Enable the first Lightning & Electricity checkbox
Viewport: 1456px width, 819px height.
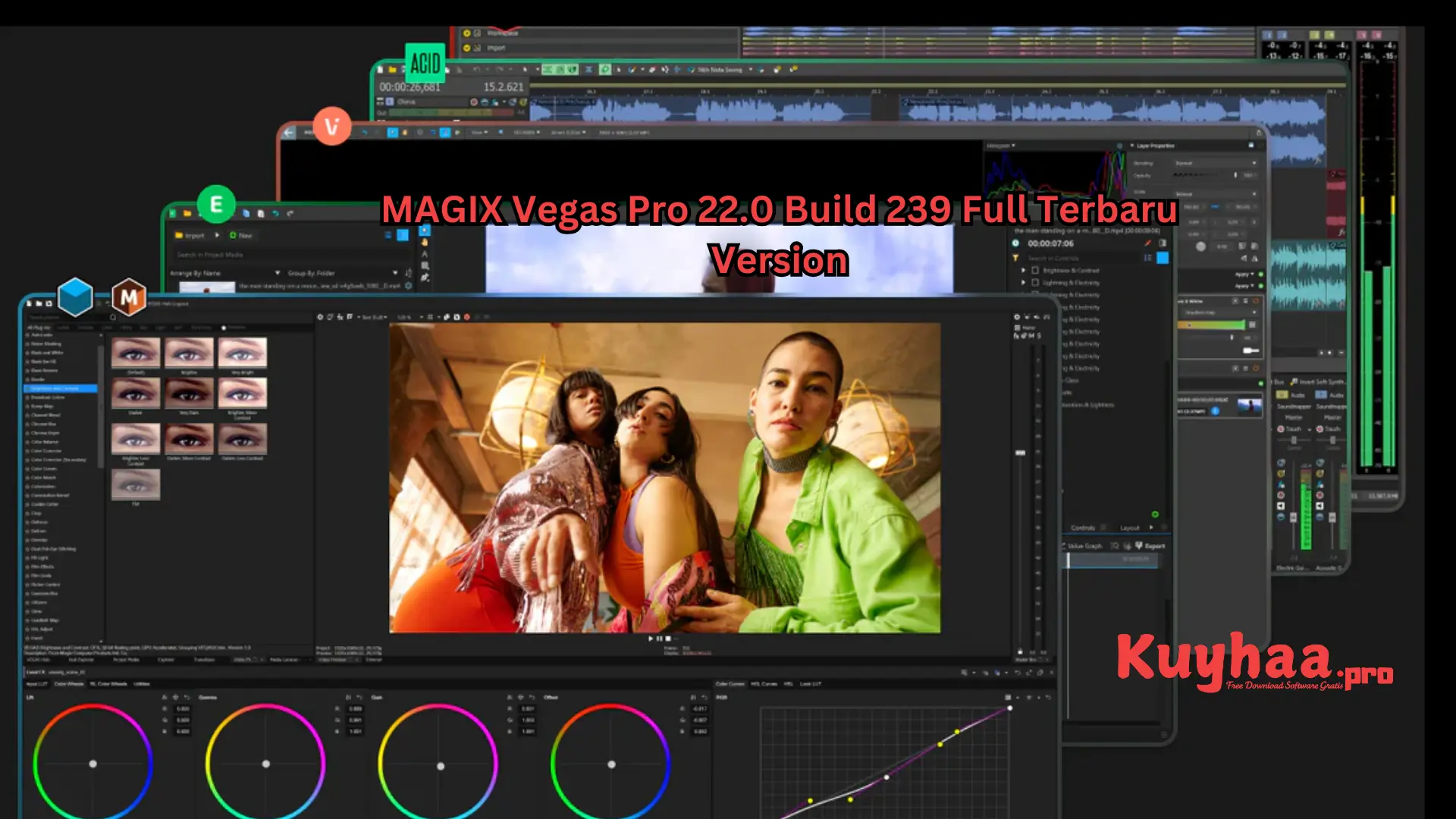point(1035,282)
